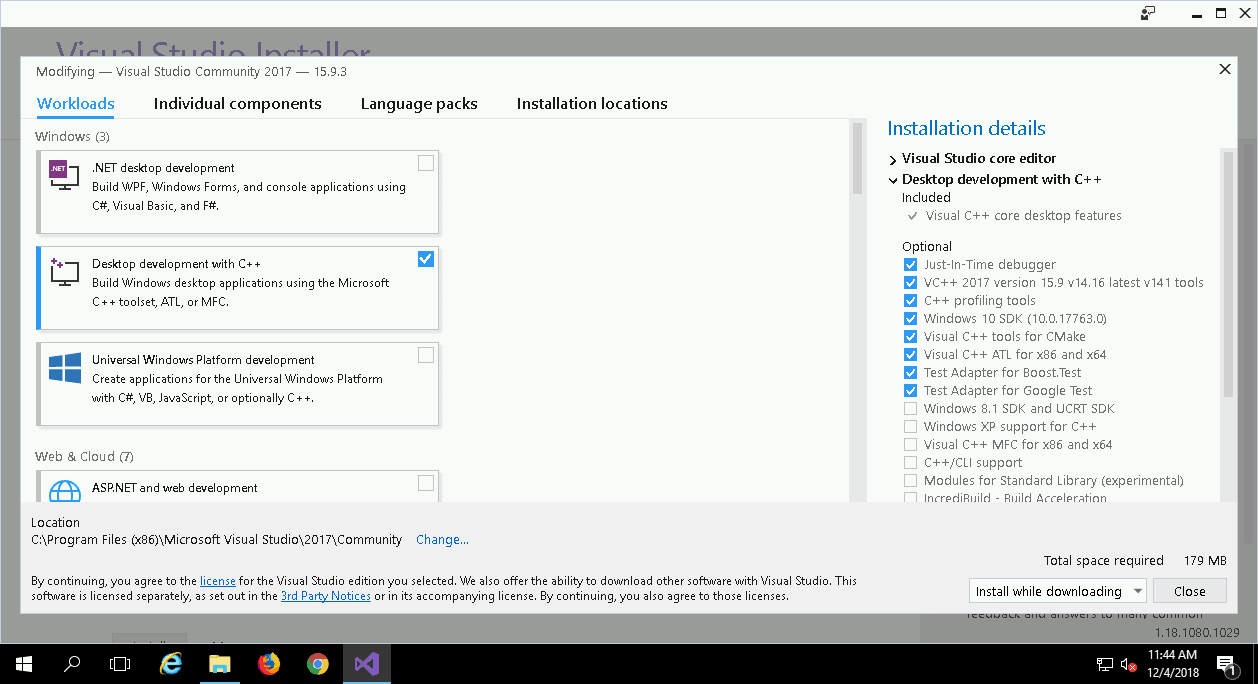Click the Windows (3) category heading

(72, 137)
